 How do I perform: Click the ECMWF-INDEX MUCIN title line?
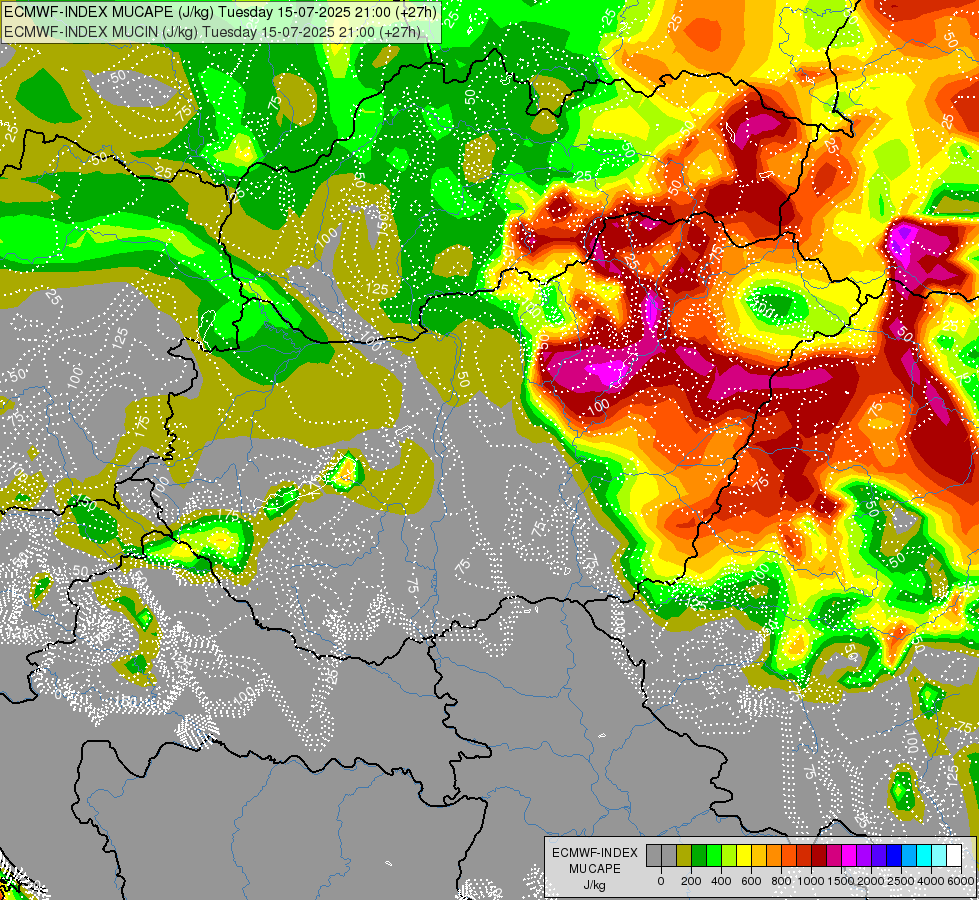[212, 32]
